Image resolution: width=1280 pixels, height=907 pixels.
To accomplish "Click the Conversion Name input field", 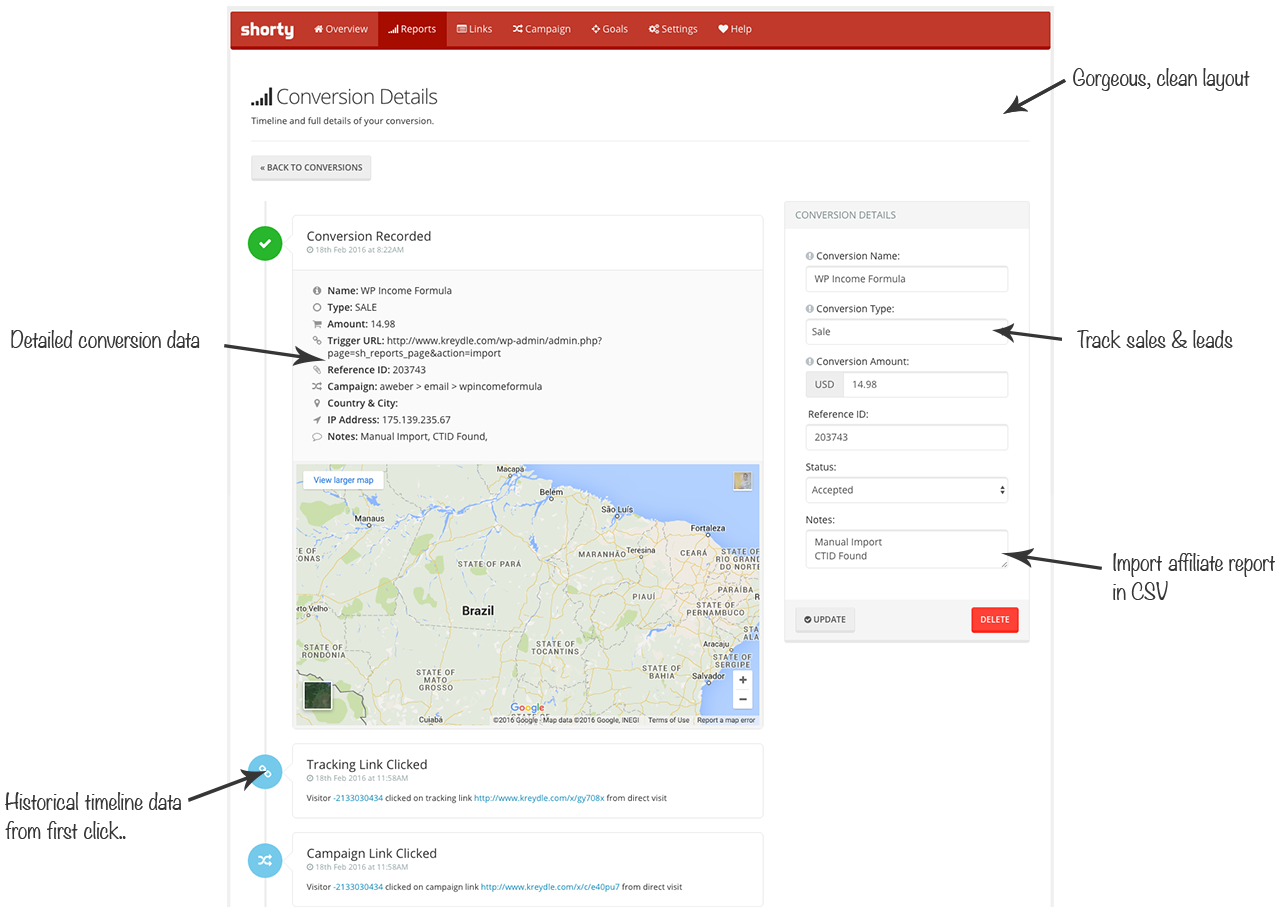I will pyautogui.click(x=907, y=279).
